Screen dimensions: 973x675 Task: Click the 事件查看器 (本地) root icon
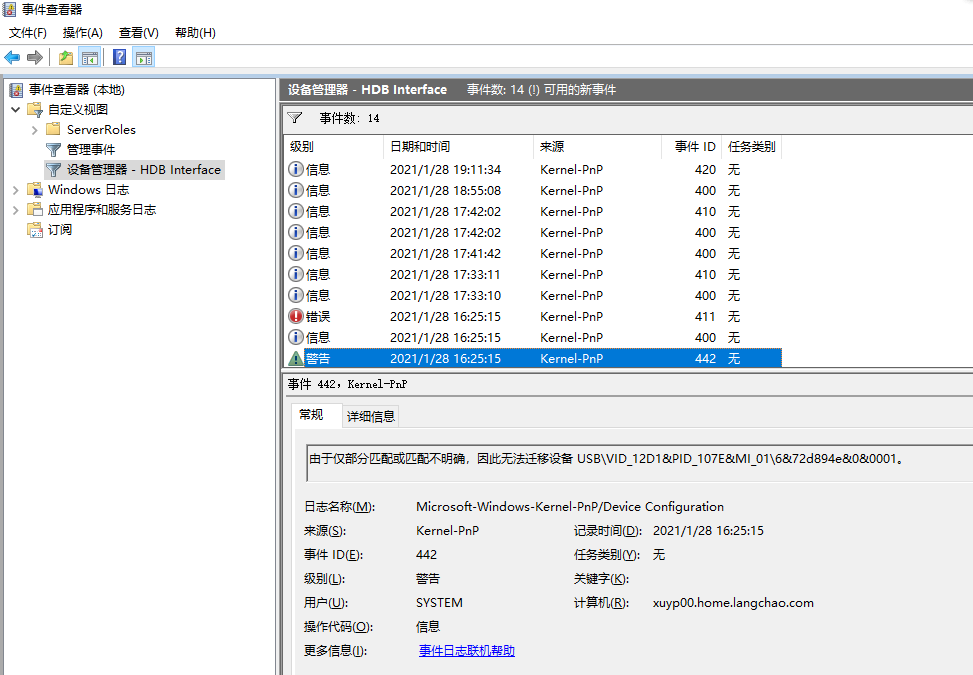coord(16,90)
